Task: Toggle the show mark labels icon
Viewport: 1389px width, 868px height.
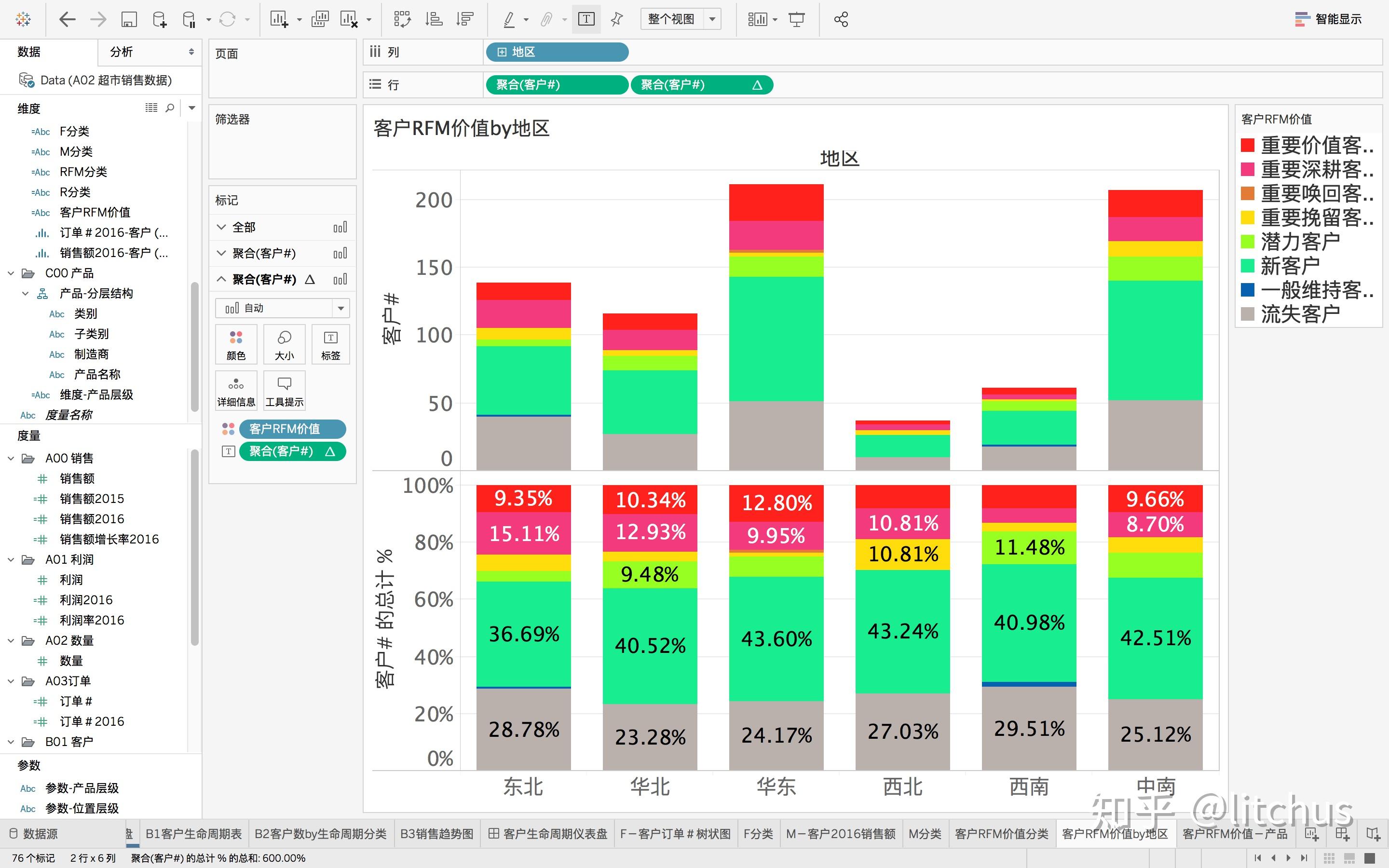Action: click(x=586, y=19)
